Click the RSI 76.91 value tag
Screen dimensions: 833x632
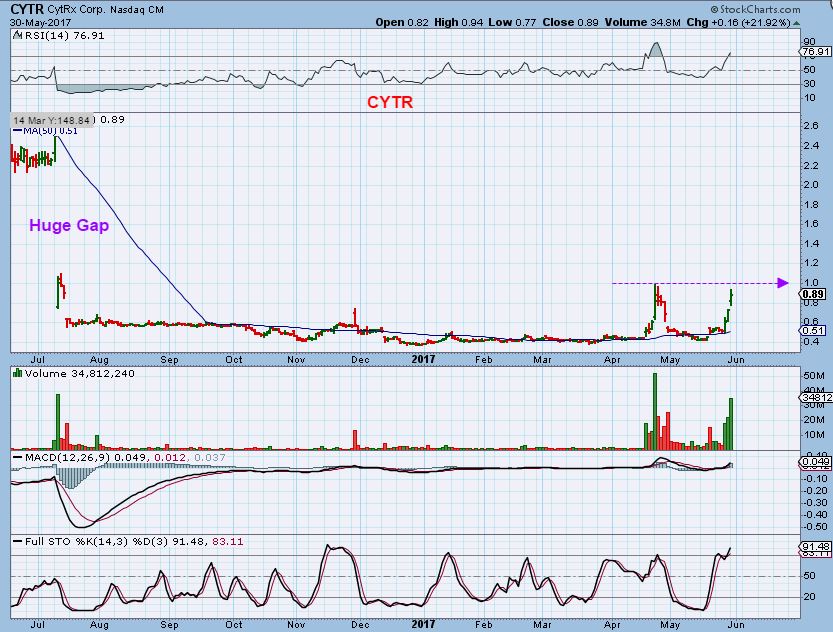tap(816, 50)
